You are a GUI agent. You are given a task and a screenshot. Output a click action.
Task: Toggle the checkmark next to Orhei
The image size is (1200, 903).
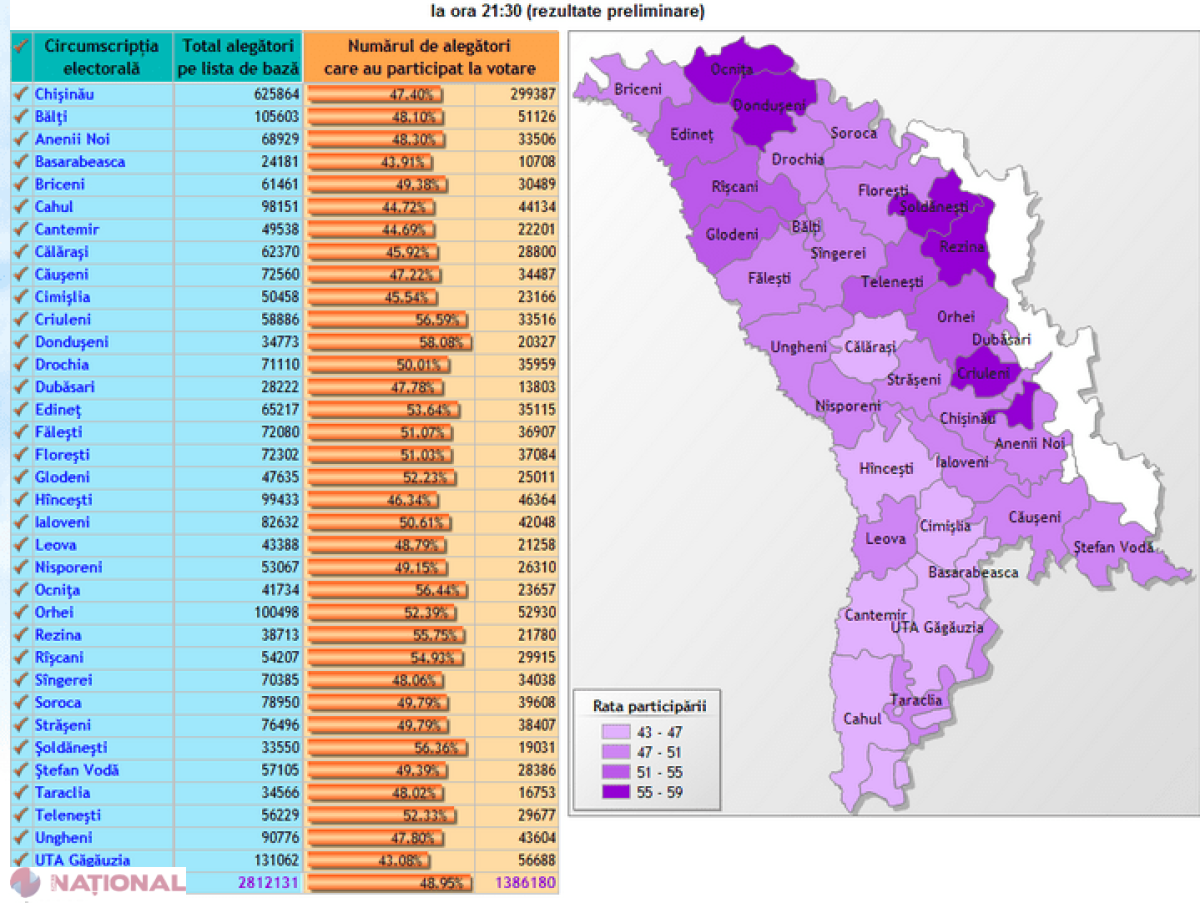(21, 612)
